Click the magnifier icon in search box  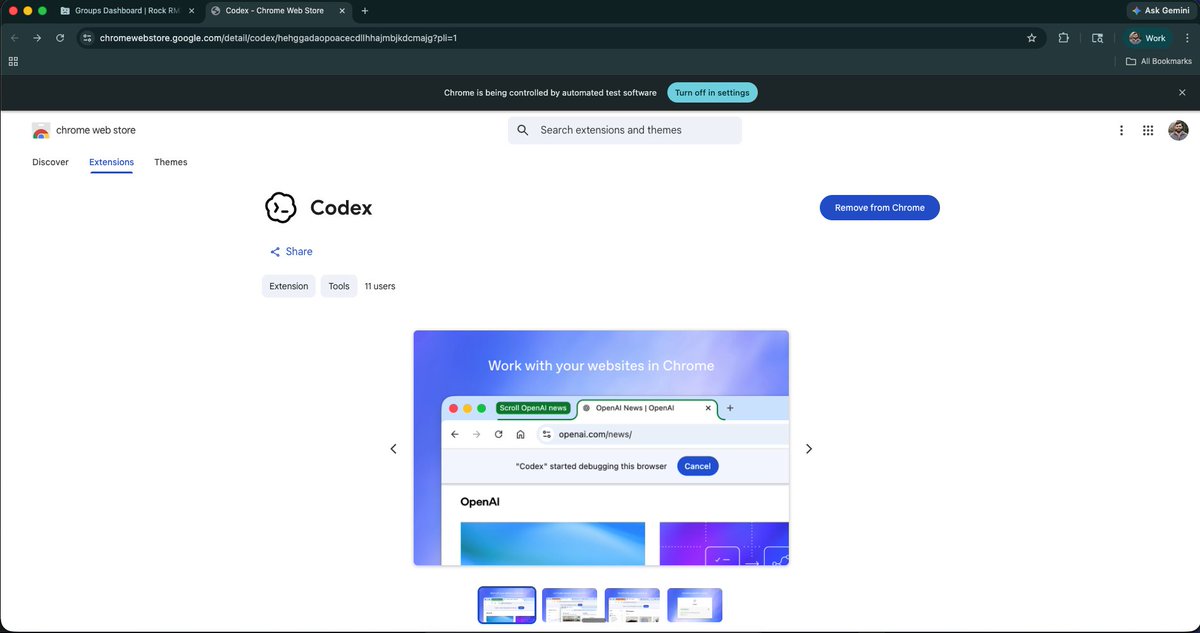(523, 130)
